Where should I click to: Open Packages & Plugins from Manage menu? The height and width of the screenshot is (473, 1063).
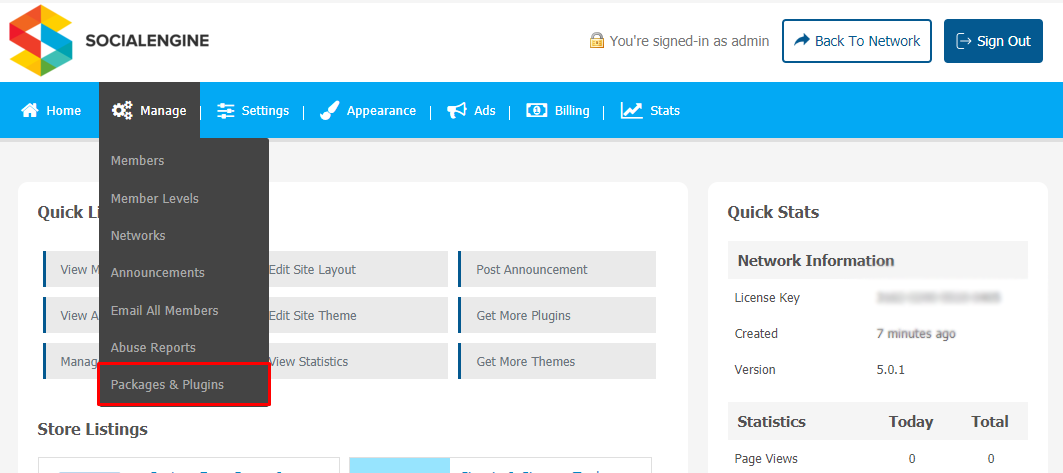(x=167, y=385)
